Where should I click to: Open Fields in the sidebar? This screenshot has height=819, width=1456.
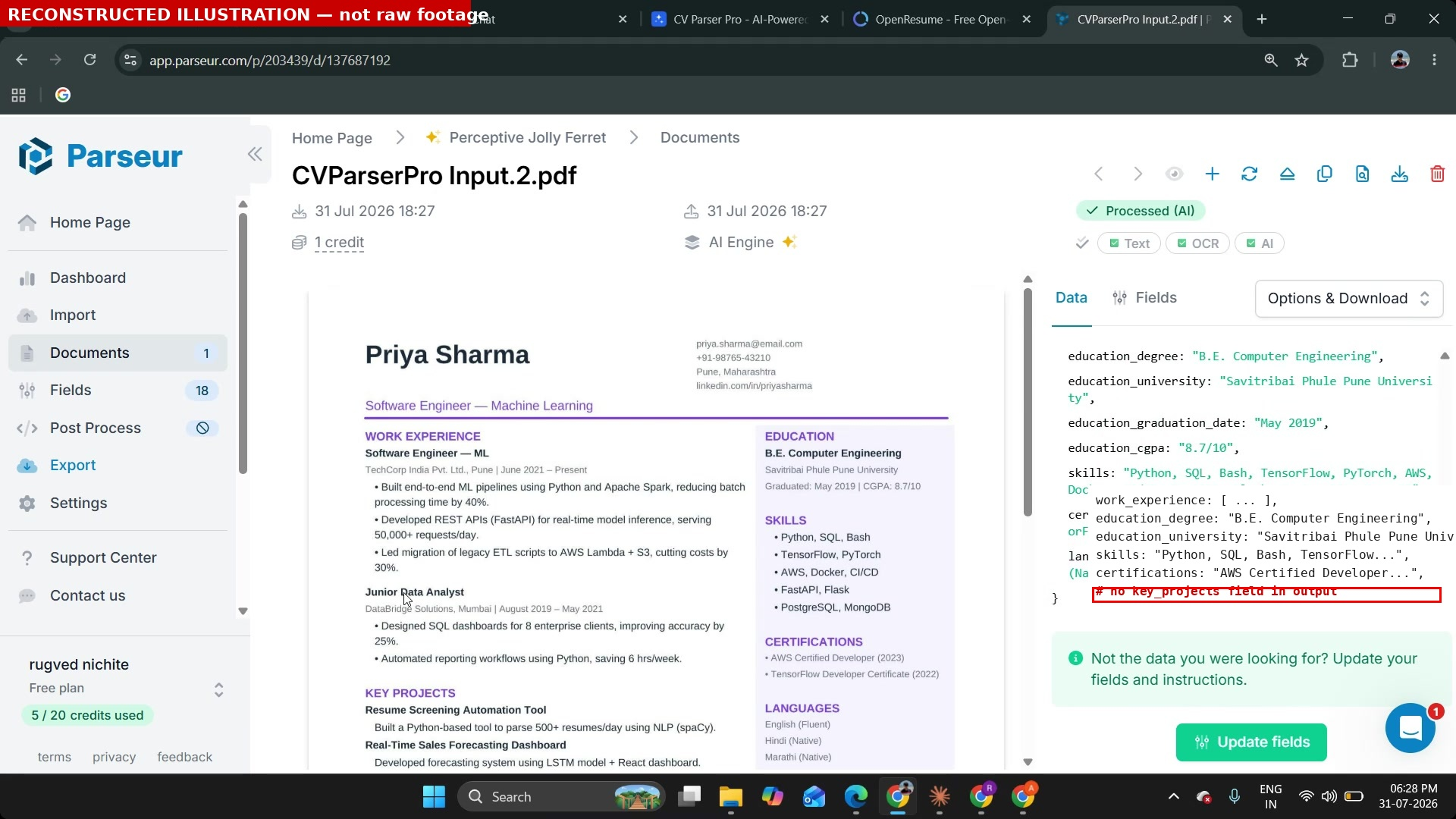[x=118, y=390]
